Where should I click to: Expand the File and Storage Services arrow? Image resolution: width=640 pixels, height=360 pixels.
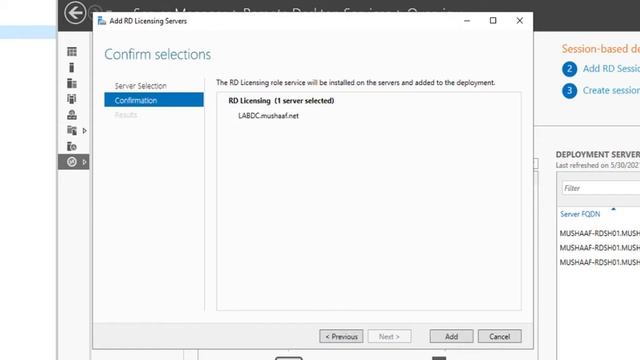point(84,131)
